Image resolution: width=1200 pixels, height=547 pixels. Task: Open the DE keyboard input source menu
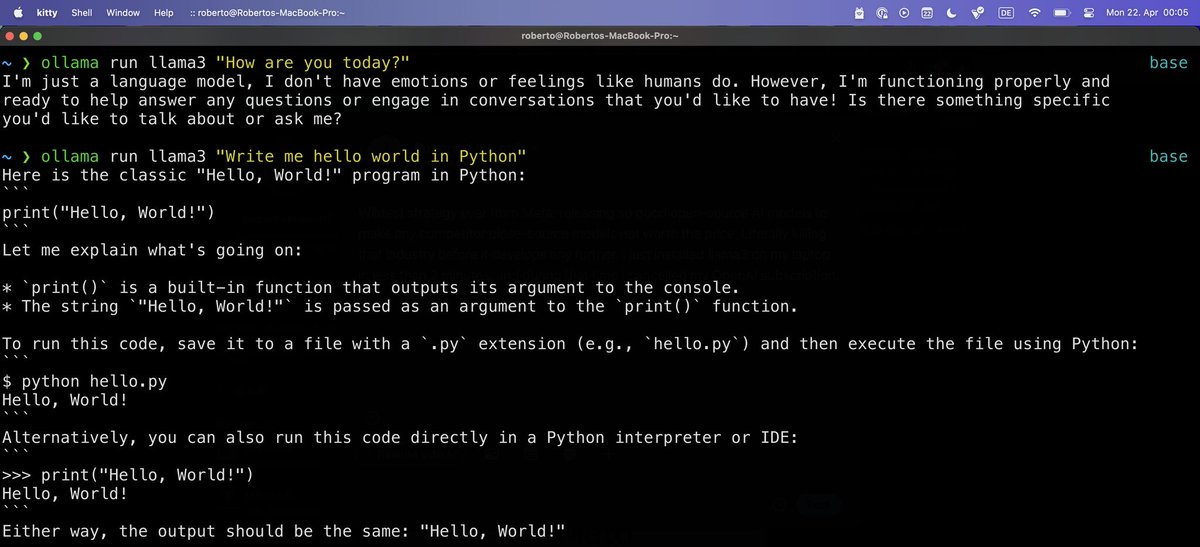1006,13
